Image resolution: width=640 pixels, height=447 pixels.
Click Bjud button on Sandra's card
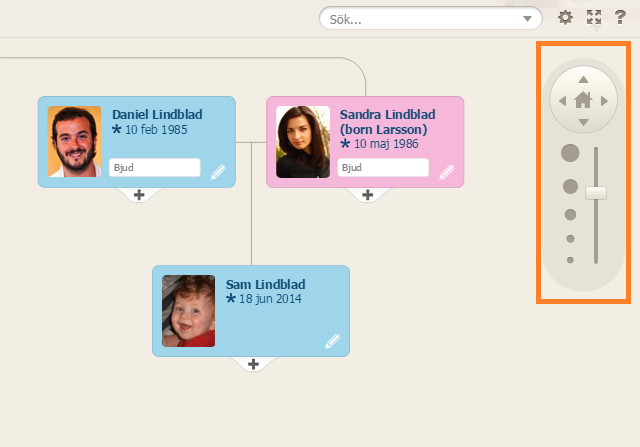pyautogui.click(x=383, y=167)
